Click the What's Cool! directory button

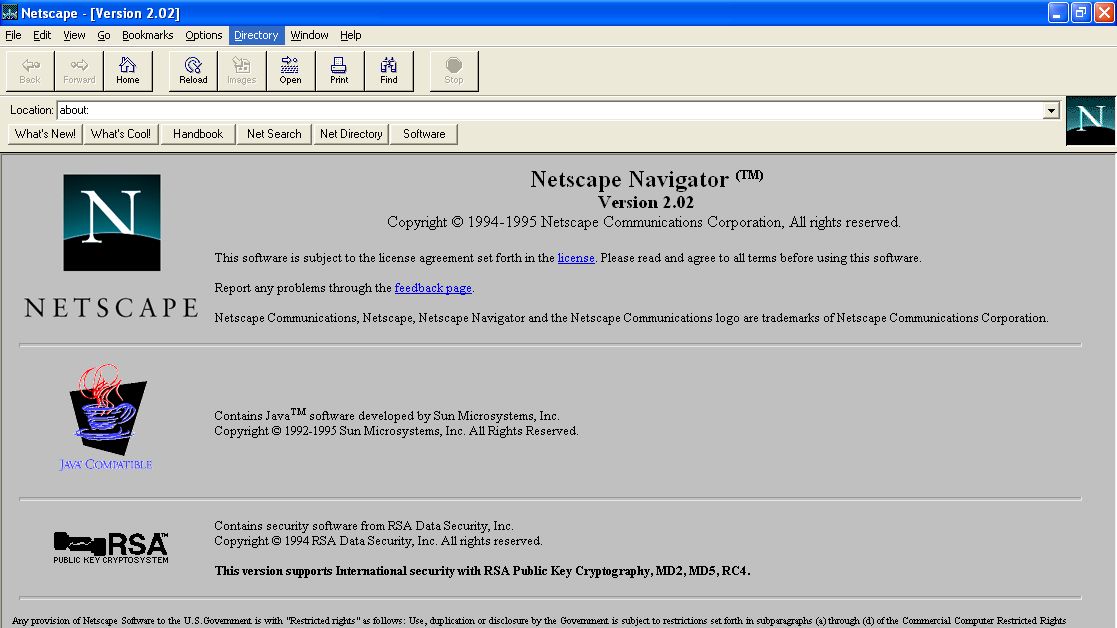121,134
